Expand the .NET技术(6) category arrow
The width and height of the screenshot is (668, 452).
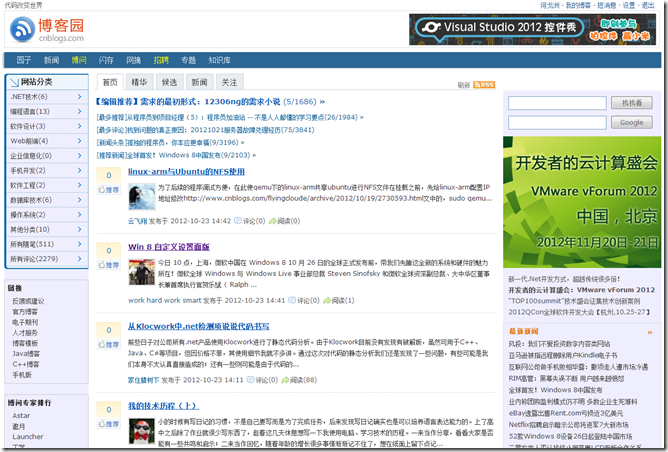79,97
